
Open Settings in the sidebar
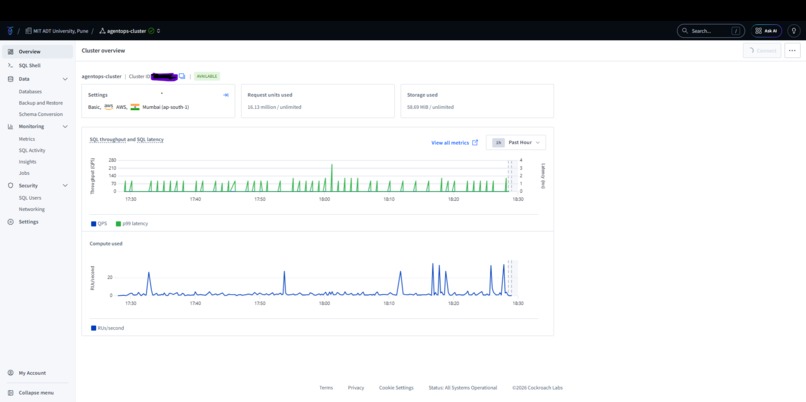point(28,222)
